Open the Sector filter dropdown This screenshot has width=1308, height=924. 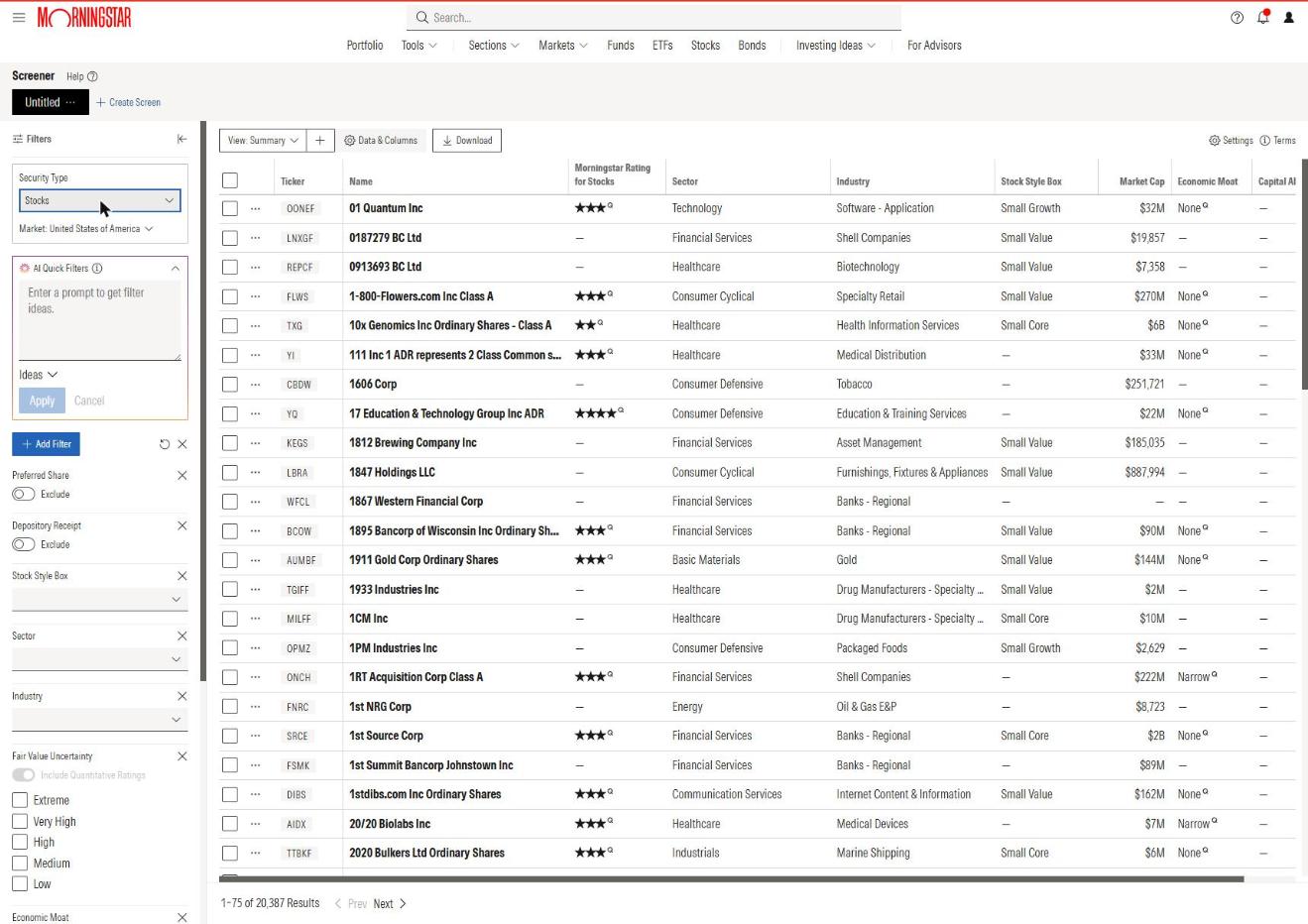(x=99, y=659)
